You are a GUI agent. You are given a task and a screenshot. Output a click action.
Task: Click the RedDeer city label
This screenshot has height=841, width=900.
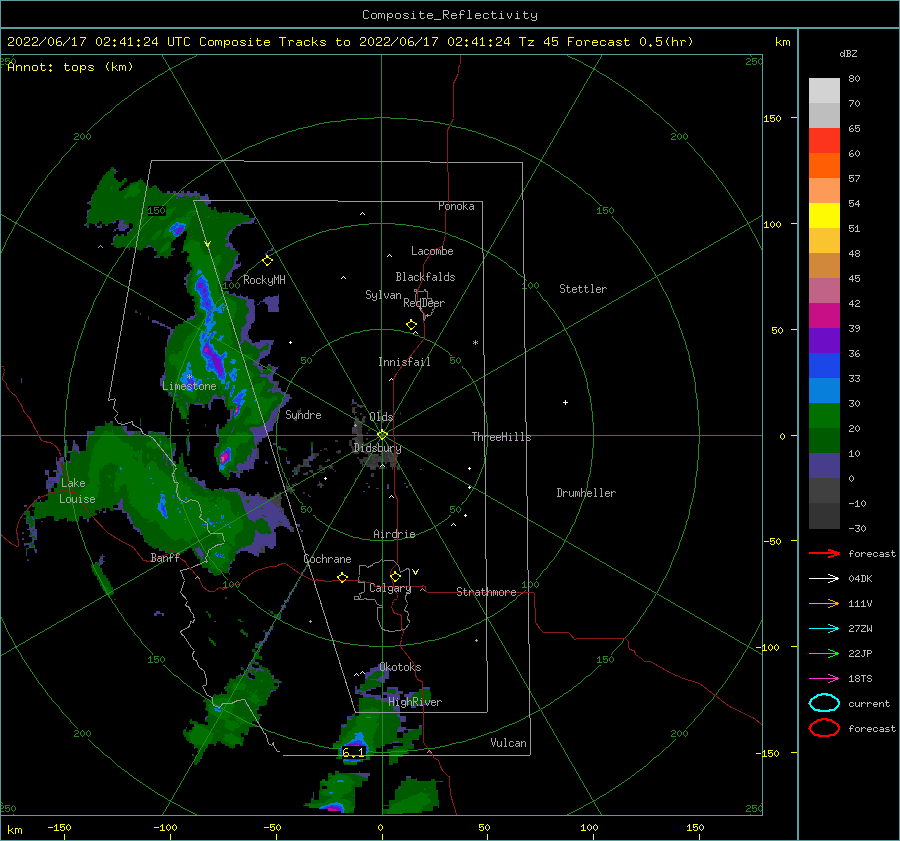[x=424, y=303]
